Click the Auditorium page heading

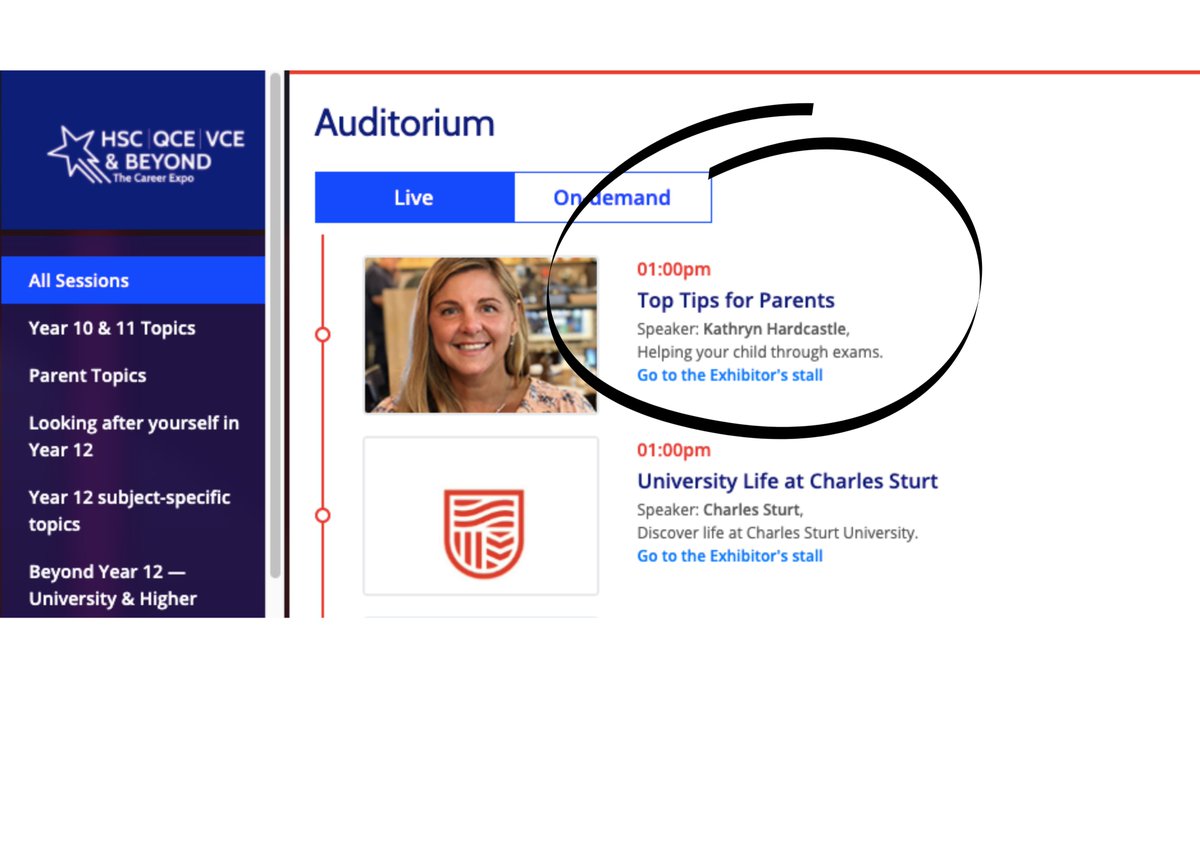coord(405,123)
